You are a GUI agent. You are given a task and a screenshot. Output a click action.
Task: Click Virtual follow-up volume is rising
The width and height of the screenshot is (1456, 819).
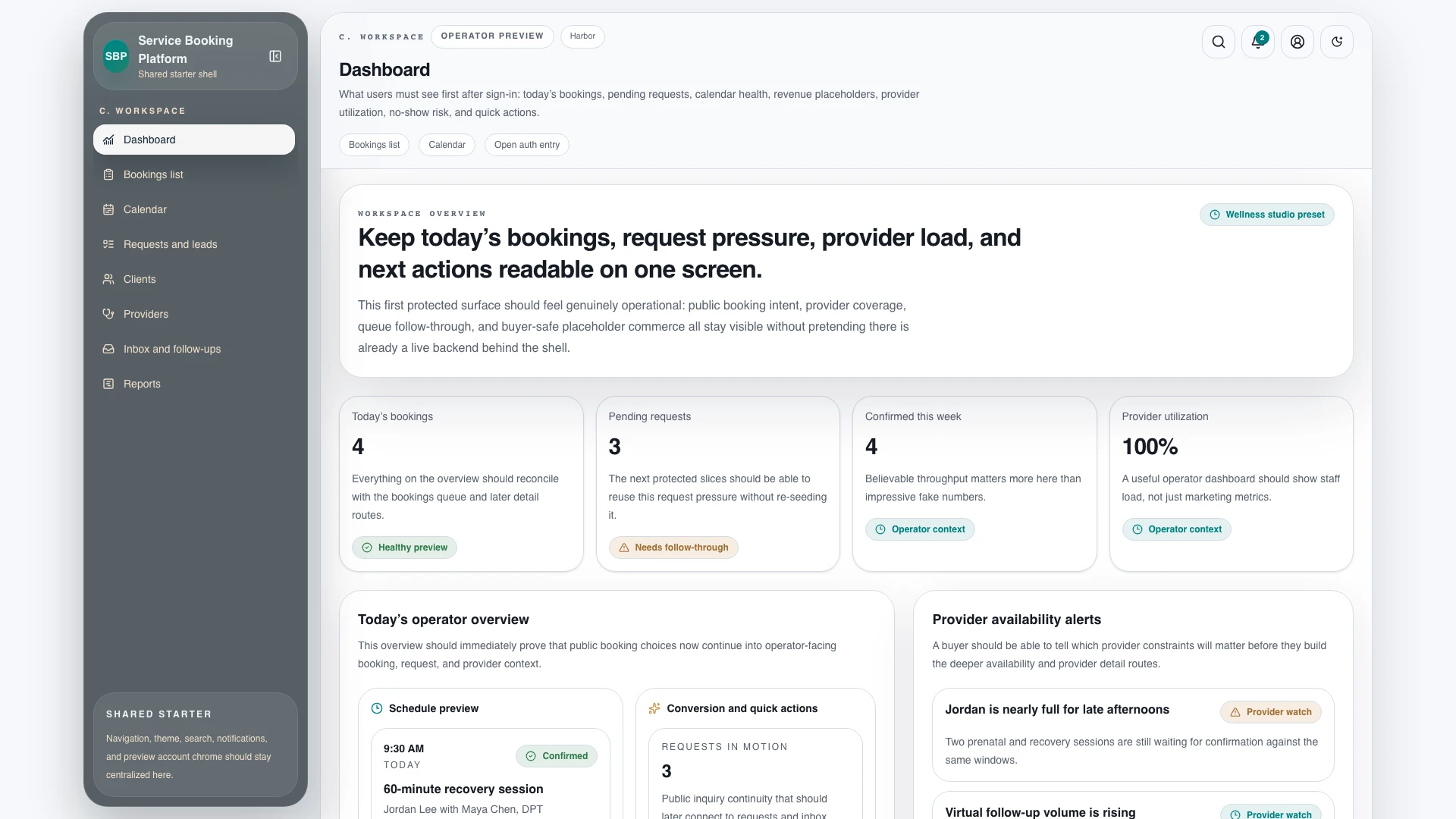[1040, 812]
